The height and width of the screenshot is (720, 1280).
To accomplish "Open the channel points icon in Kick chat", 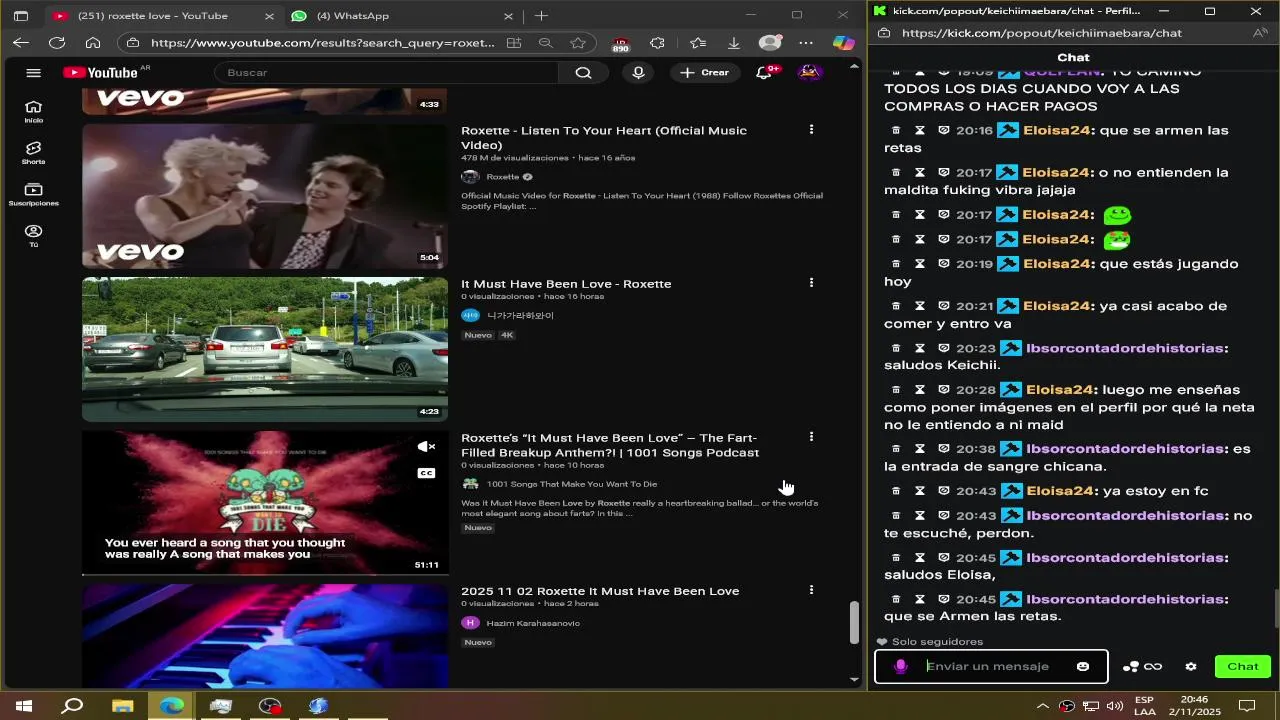I will tap(1131, 667).
